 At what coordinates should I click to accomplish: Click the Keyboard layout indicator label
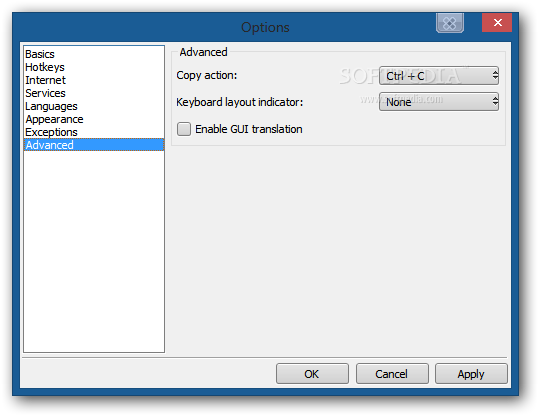(240, 102)
